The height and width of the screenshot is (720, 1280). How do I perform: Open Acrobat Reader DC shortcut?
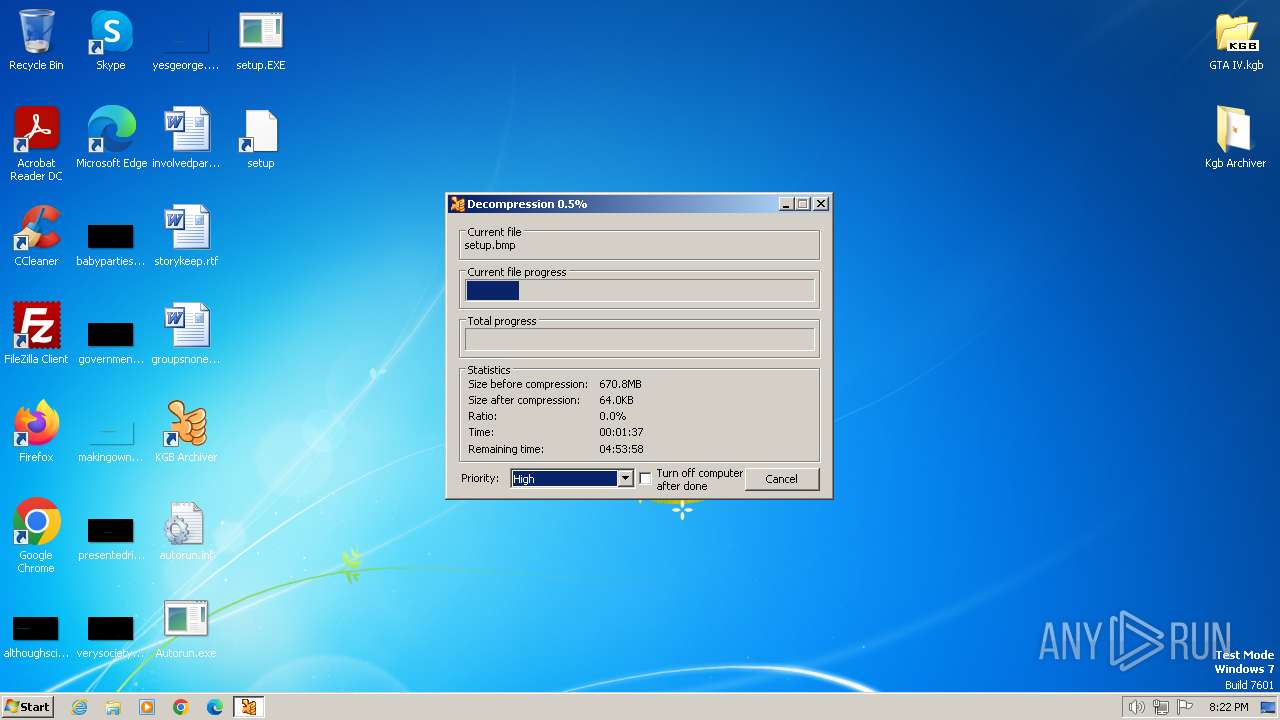coord(36,143)
